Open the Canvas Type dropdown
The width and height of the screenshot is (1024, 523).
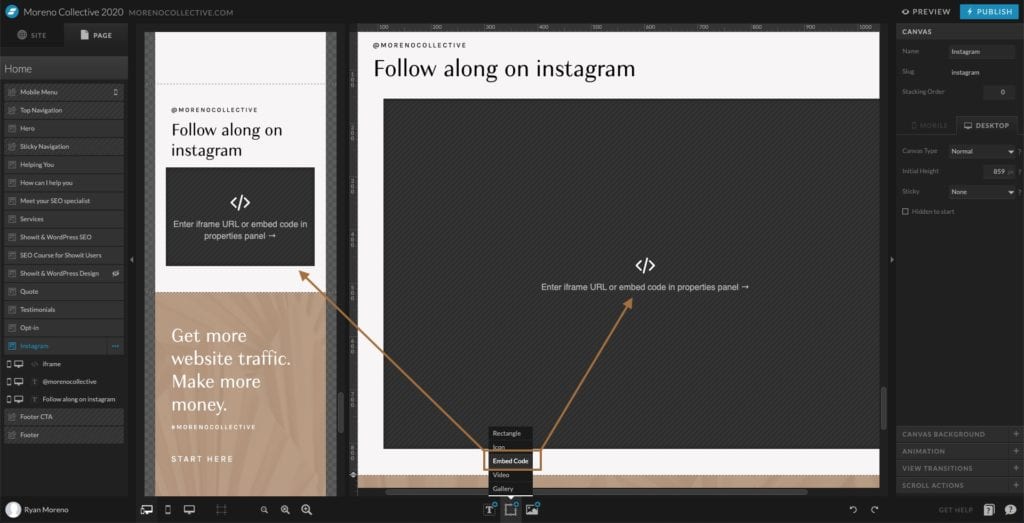pyautogui.click(x=982, y=151)
